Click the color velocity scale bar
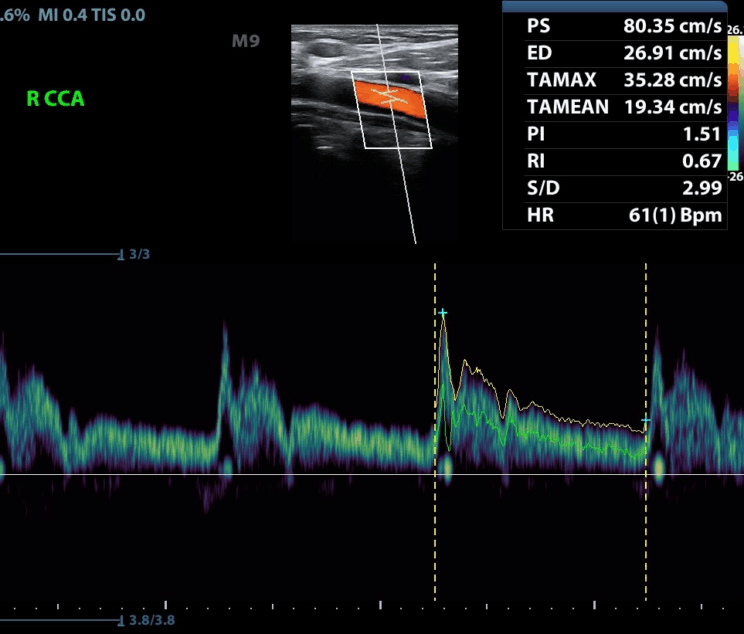This screenshot has height=634, width=744. [x=734, y=103]
